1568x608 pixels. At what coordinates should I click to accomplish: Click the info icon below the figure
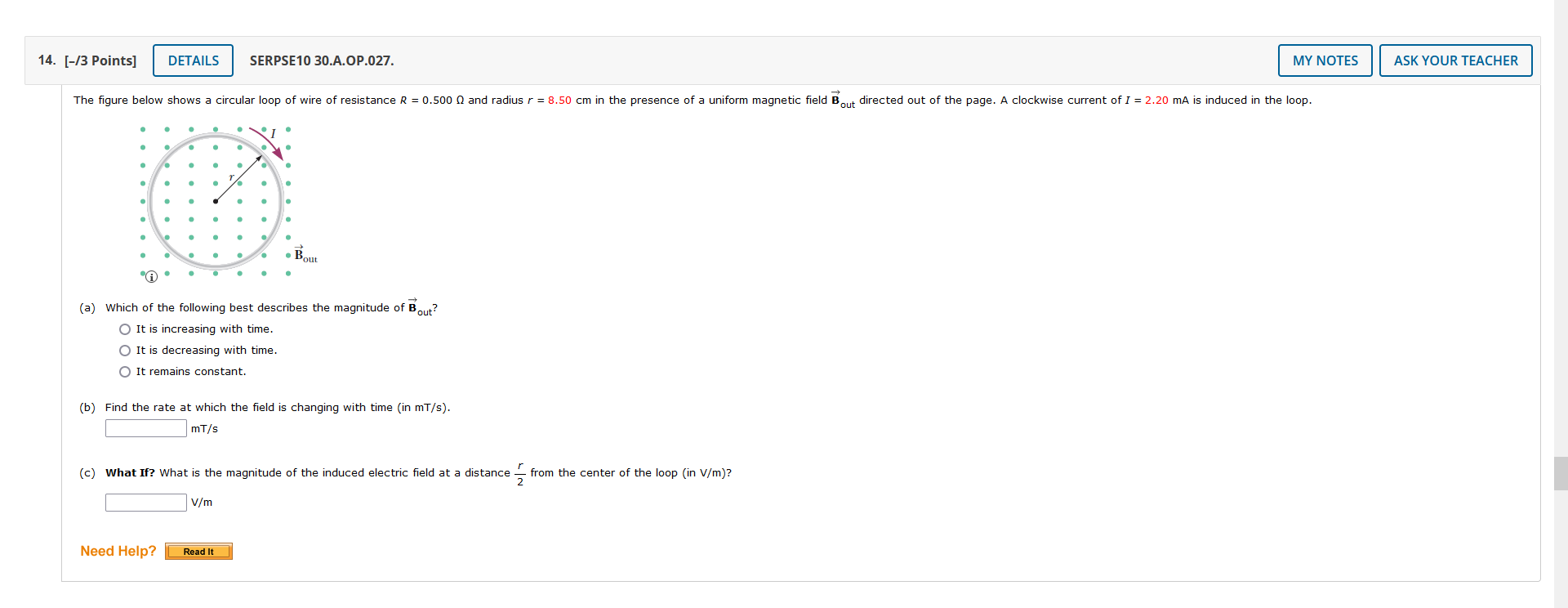151,277
